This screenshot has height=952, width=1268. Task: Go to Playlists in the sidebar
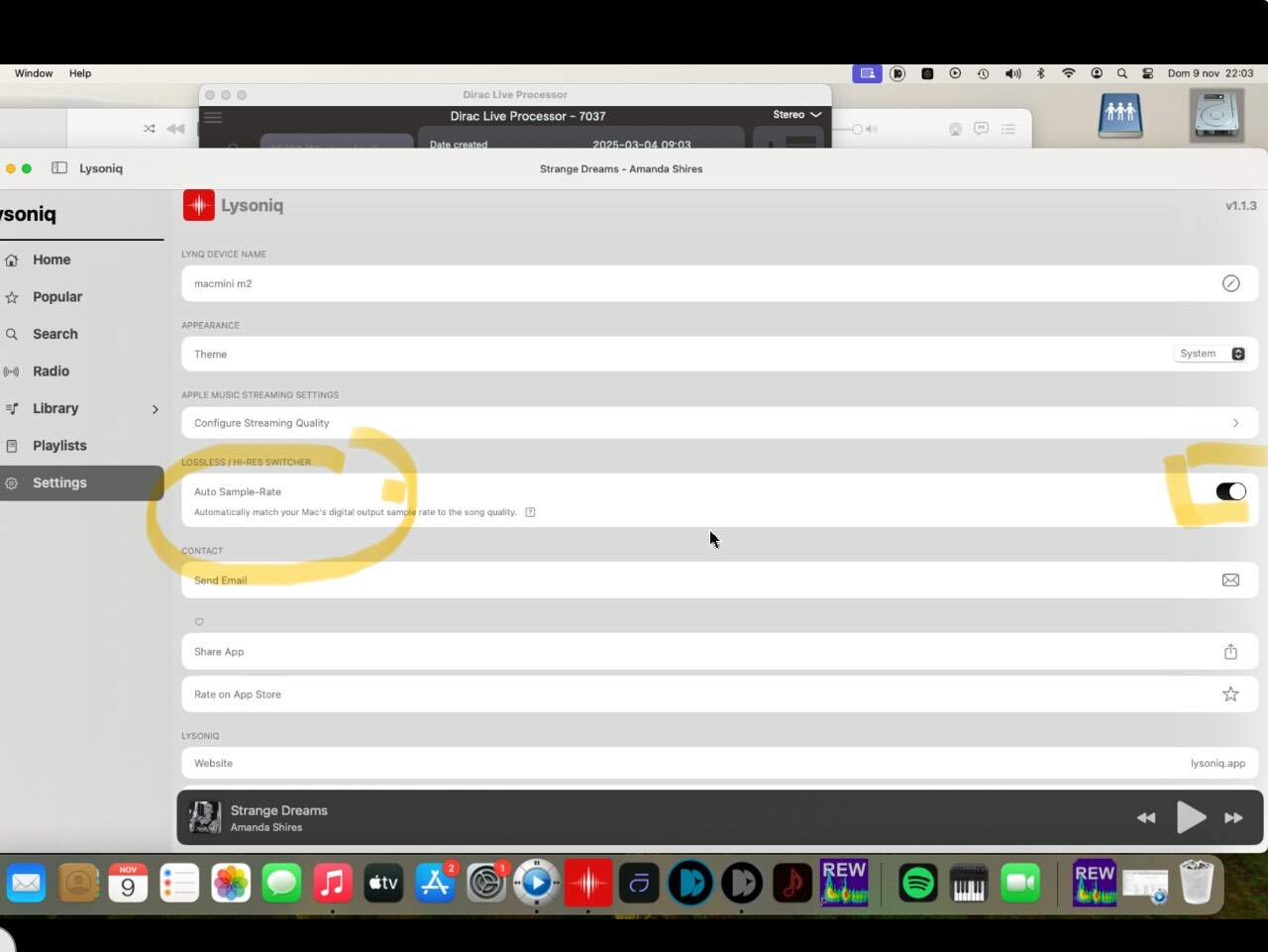point(59,446)
